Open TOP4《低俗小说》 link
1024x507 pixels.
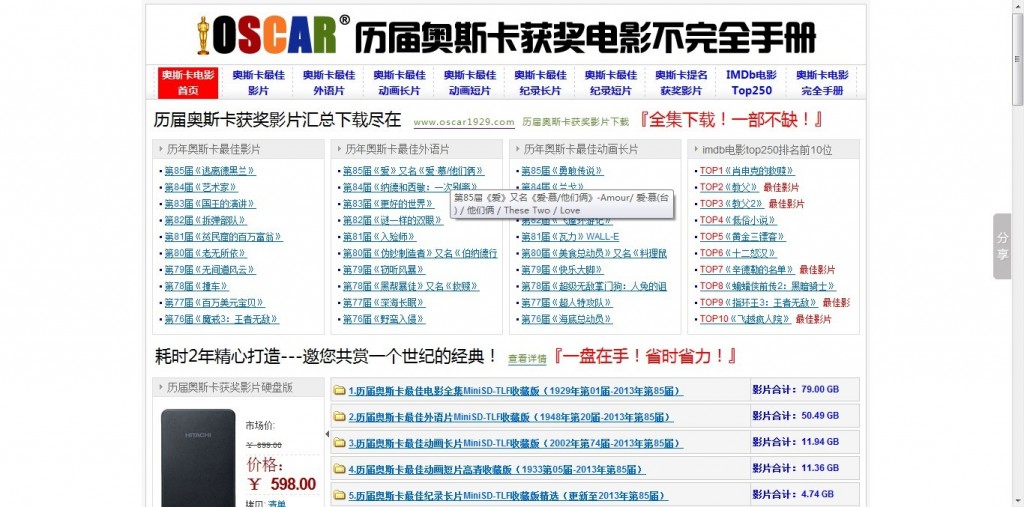click(x=738, y=220)
